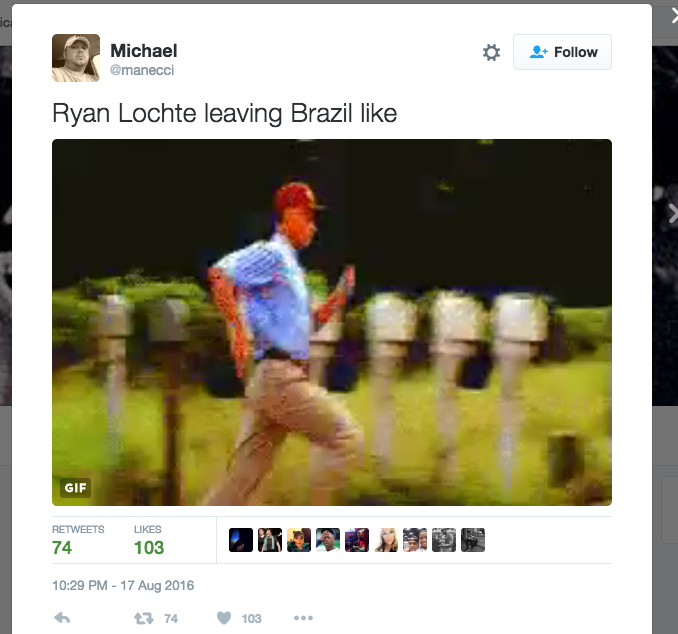Play the Forrest Gump running GIF
Screen dimensions: 678x634
pyautogui.click(x=332, y=322)
